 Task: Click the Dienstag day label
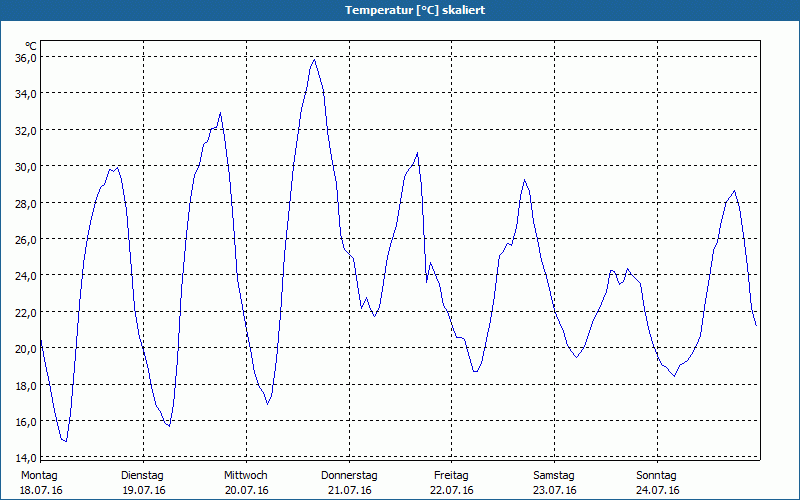coord(142,476)
